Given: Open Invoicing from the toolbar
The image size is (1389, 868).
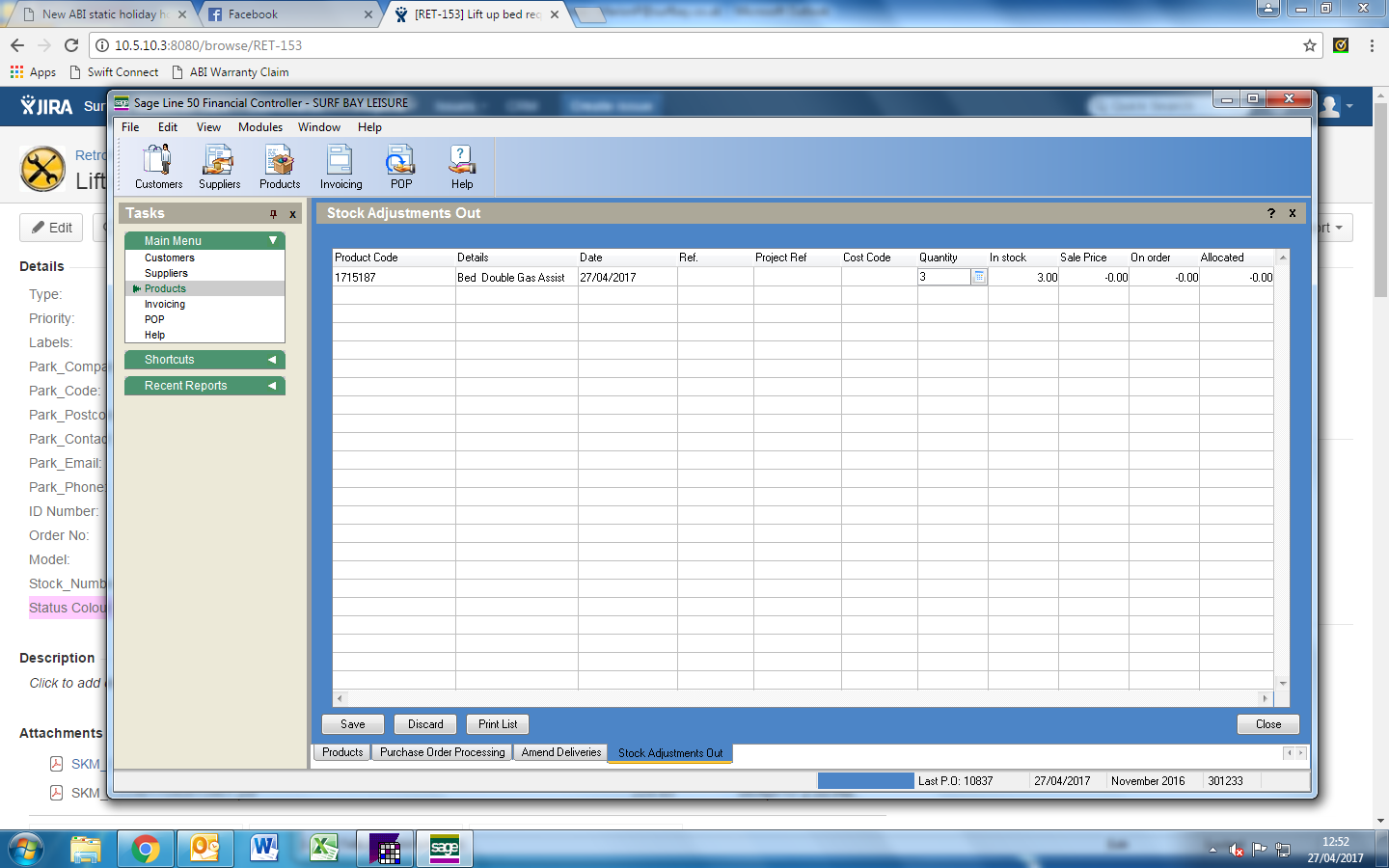Looking at the screenshot, I should 340,166.
